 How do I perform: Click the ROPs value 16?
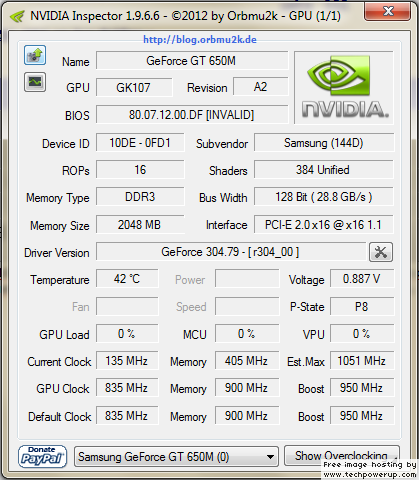coord(140,170)
